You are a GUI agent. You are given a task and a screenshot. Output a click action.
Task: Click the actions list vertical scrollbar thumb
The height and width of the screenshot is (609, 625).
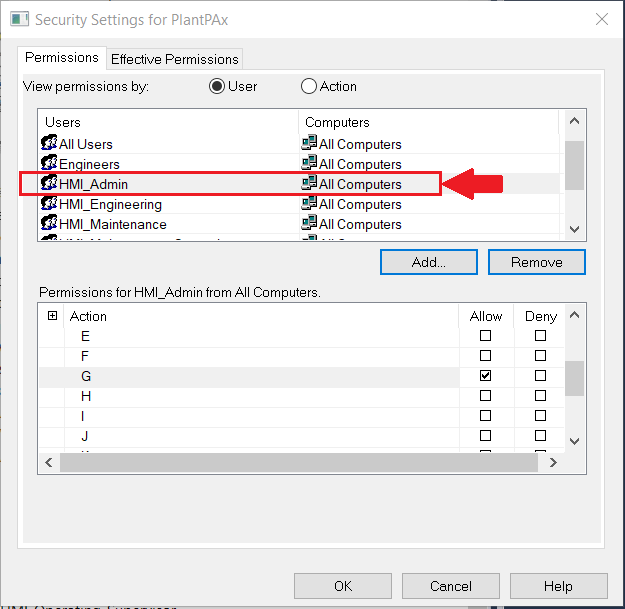574,378
